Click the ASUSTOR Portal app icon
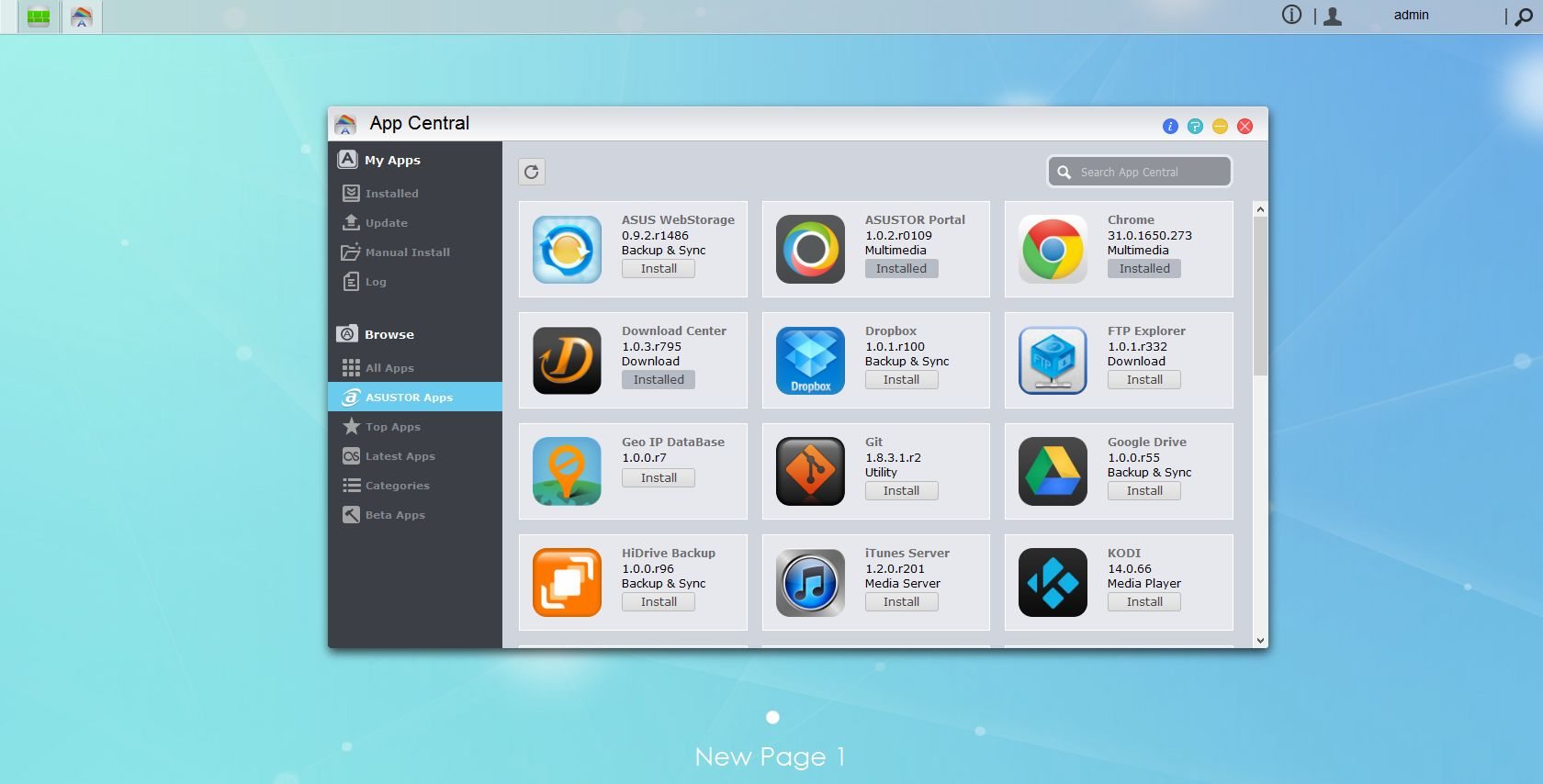Viewport: 1543px width, 784px height. point(810,249)
